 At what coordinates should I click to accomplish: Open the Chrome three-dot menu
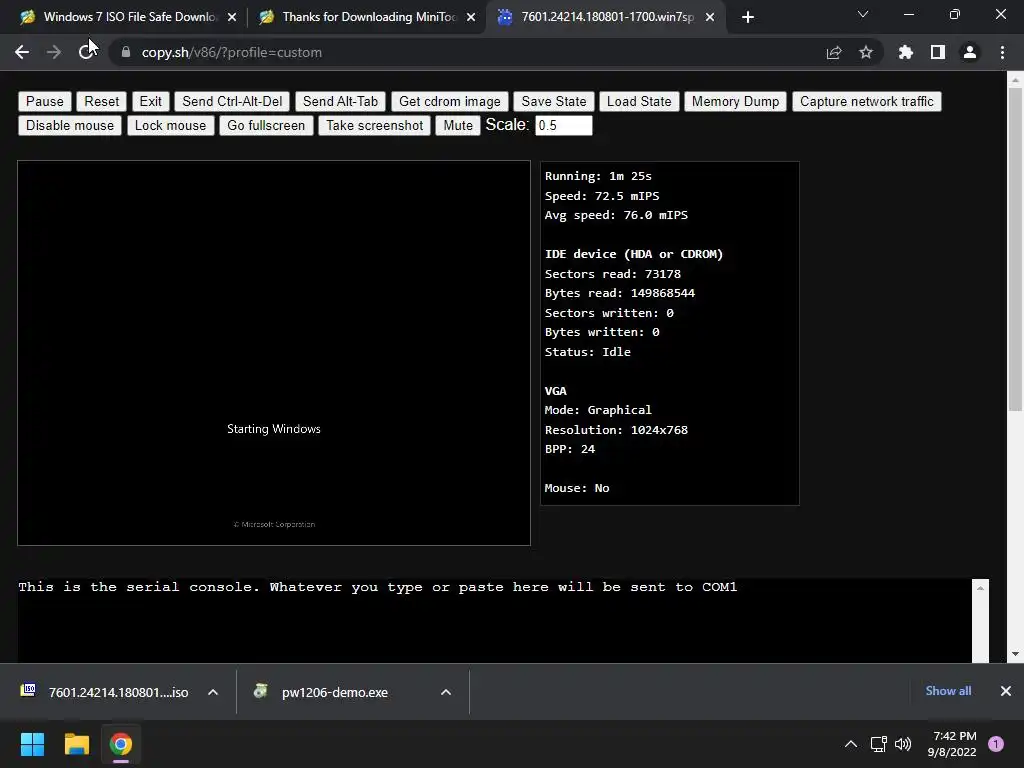[x=1002, y=52]
